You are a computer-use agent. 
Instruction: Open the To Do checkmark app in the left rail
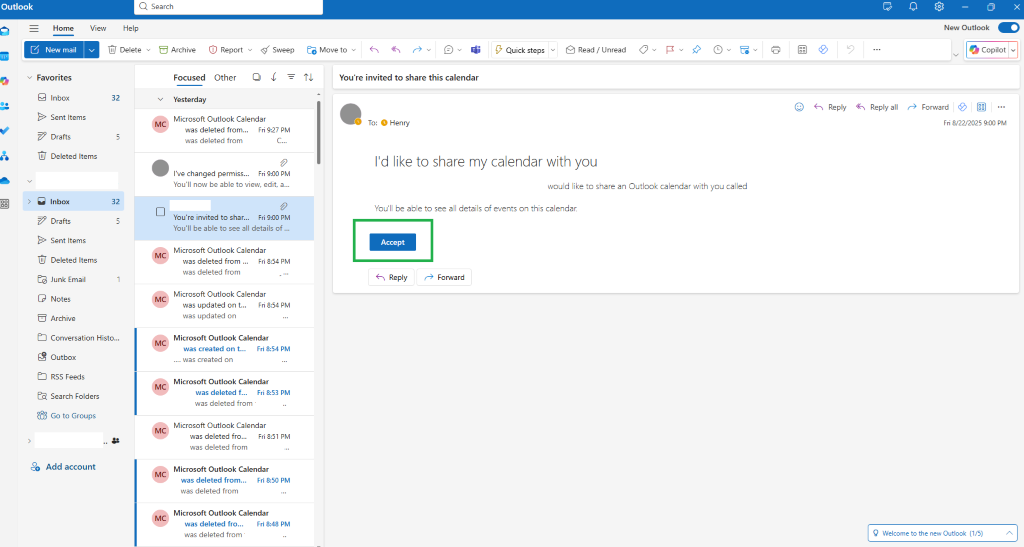click(5, 131)
